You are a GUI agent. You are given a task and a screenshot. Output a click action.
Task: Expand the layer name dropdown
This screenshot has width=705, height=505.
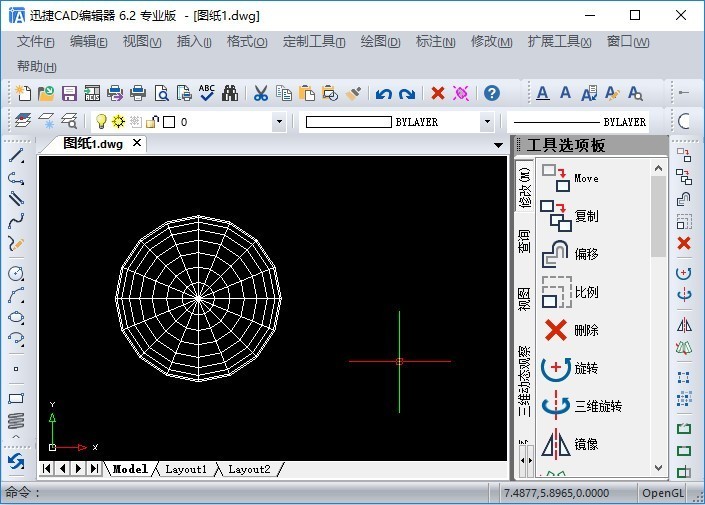point(279,121)
